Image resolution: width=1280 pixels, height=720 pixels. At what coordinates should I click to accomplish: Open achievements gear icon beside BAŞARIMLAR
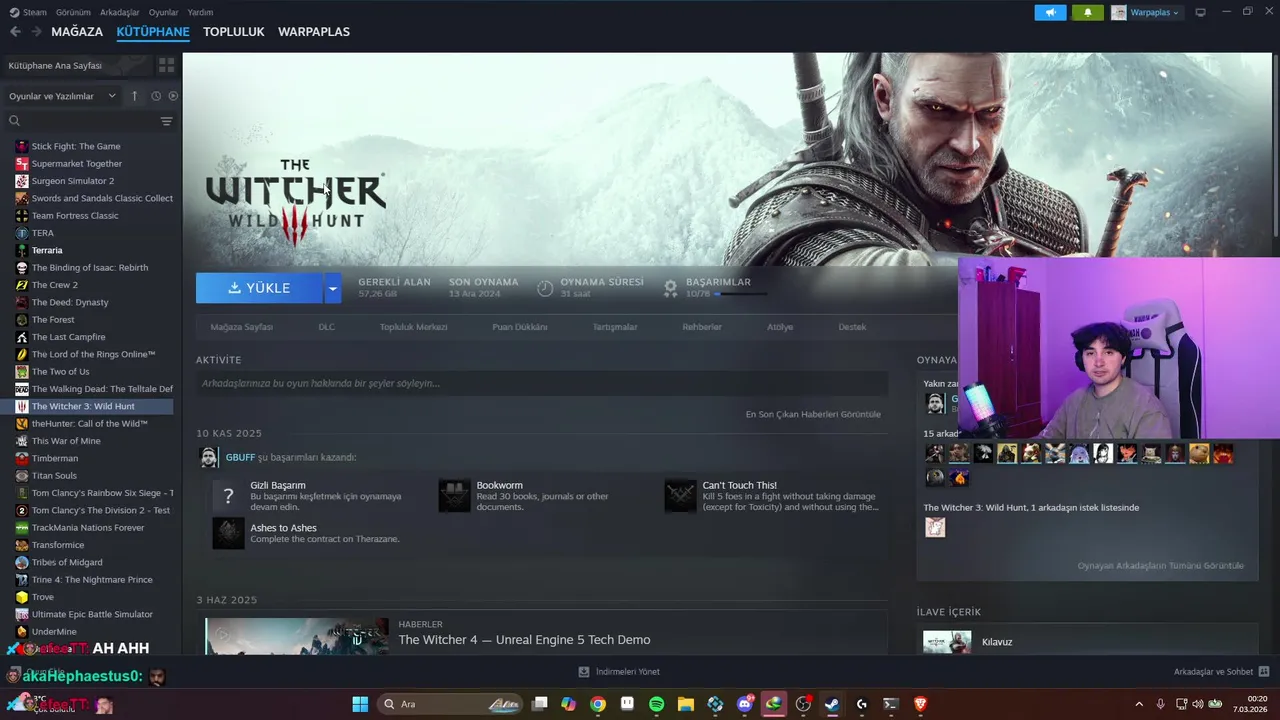tap(670, 288)
